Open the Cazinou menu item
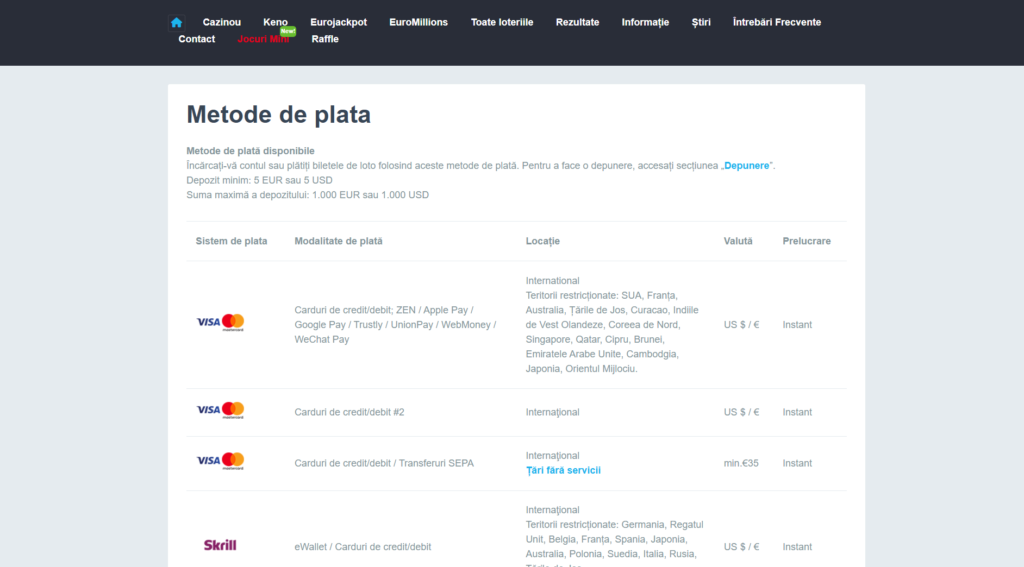The width and height of the screenshot is (1024, 567). click(x=222, y=22)
